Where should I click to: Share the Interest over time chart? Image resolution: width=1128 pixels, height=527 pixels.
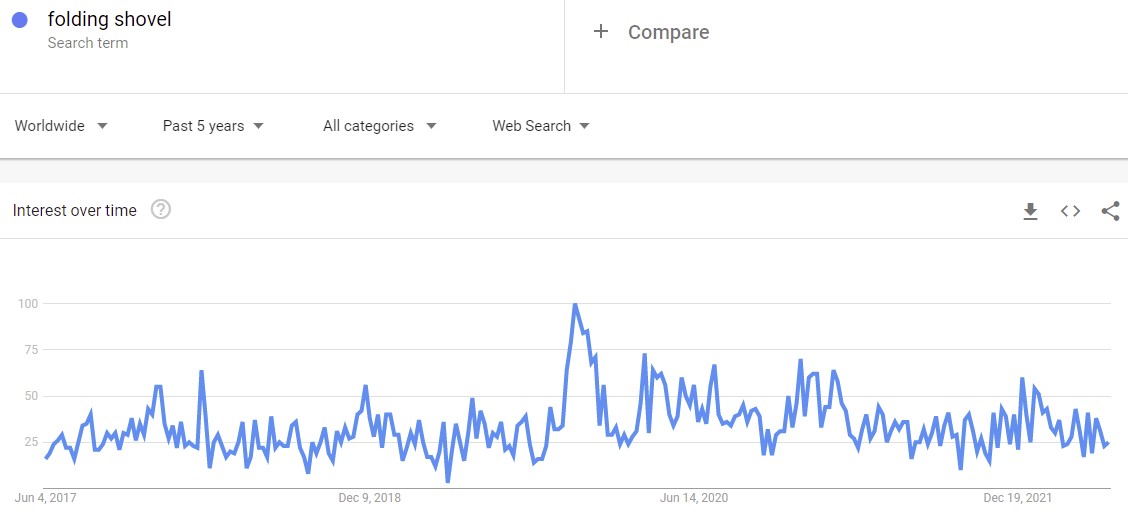(x=1111, y=211)
